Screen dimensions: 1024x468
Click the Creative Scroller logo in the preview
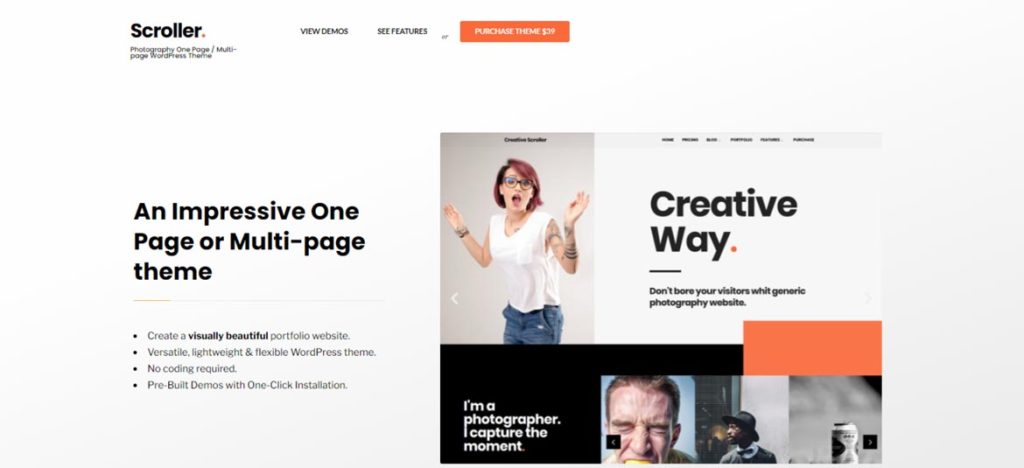pos(525,140)
